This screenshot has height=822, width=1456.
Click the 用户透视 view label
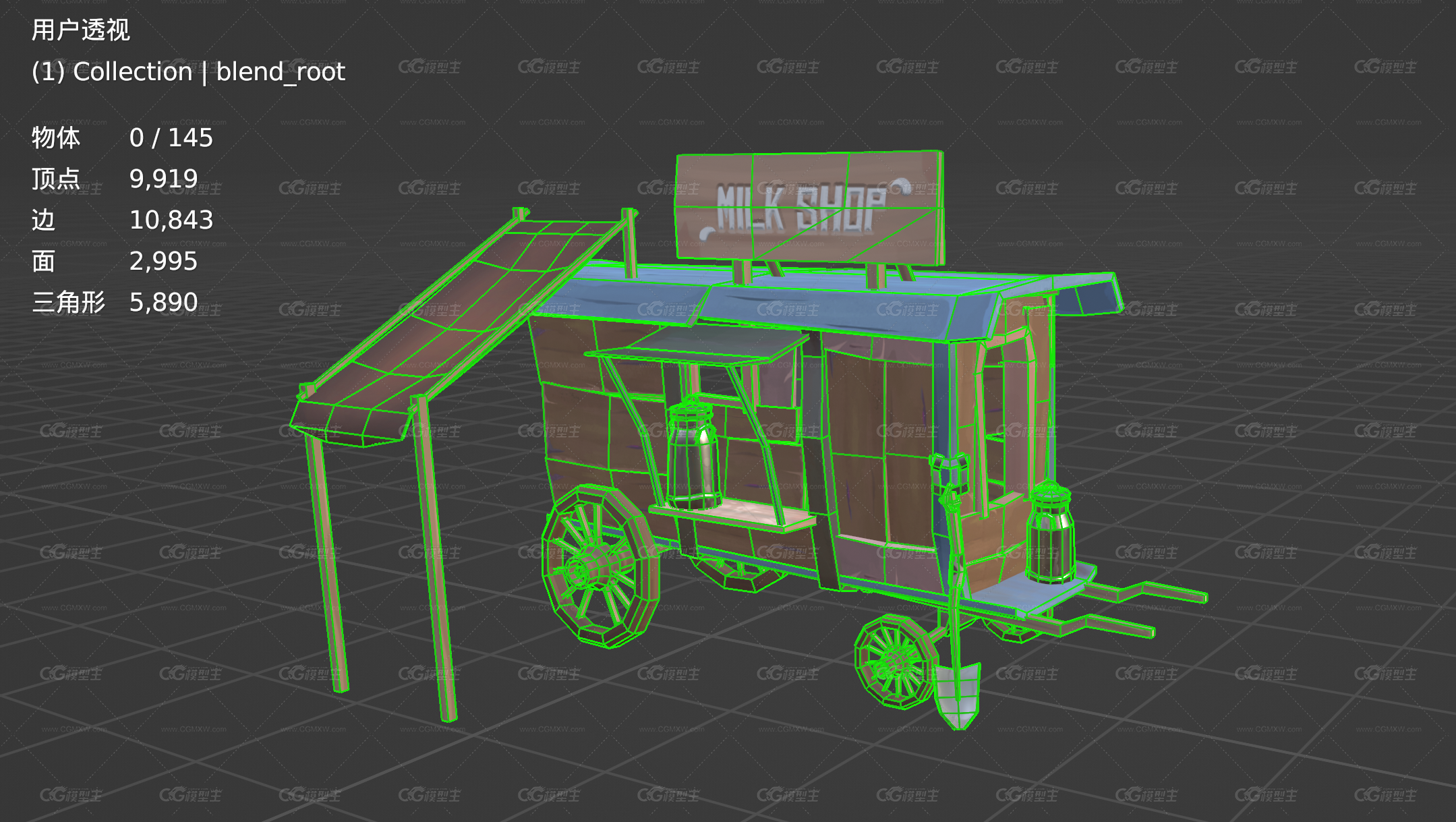80,30
